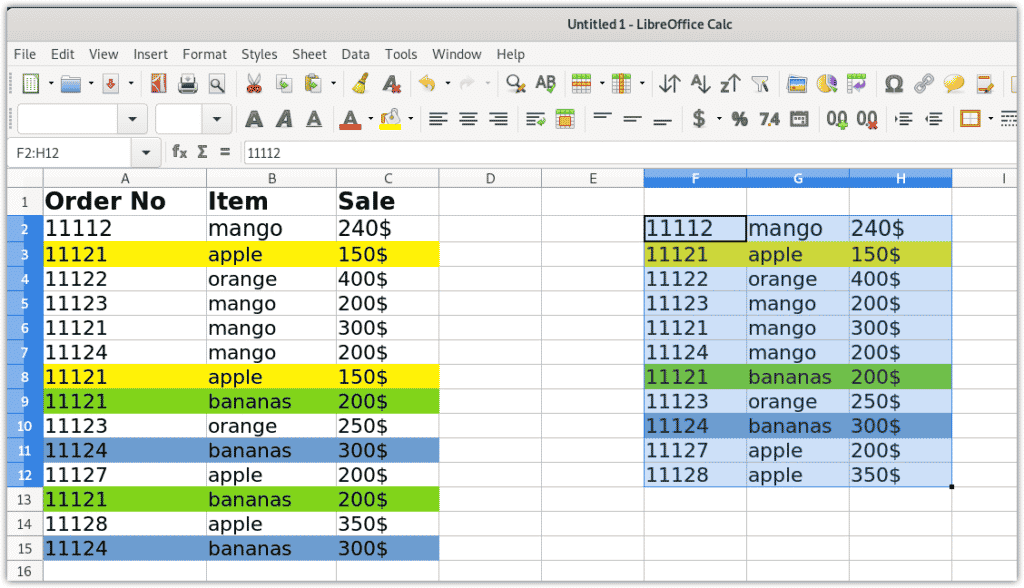1024x588 pixels.
Task: Insert a comment
Action: click(952, 85)
